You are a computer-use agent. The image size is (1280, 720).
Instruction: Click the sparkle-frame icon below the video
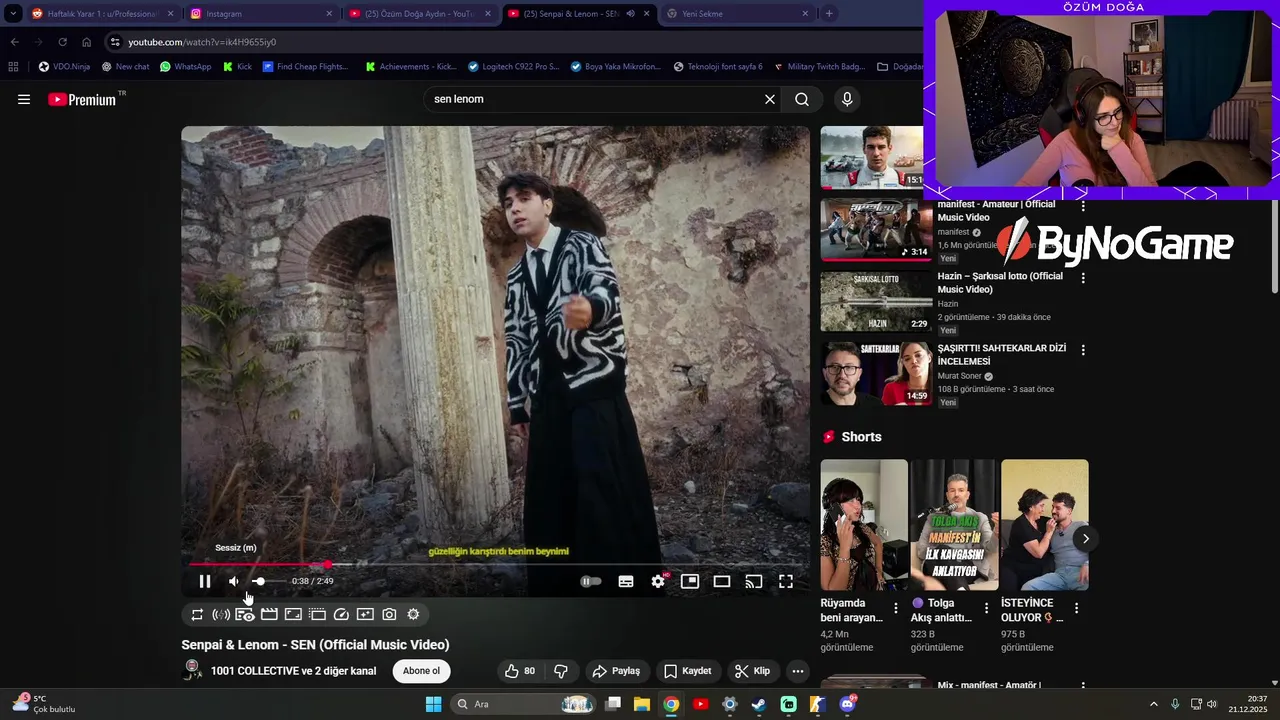(x=365, y=614)
